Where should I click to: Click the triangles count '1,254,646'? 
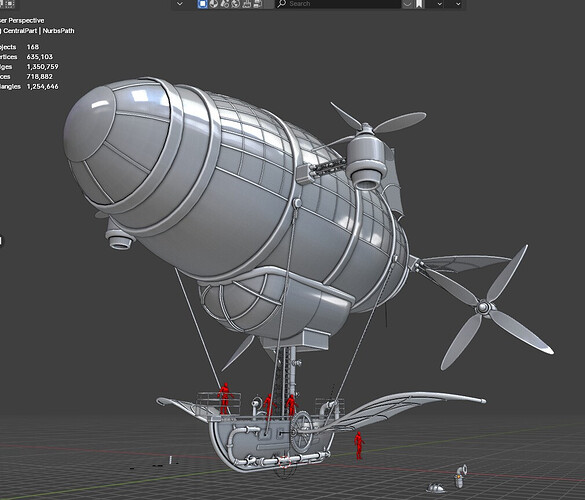pyautogui.click(x=43, y=87)
